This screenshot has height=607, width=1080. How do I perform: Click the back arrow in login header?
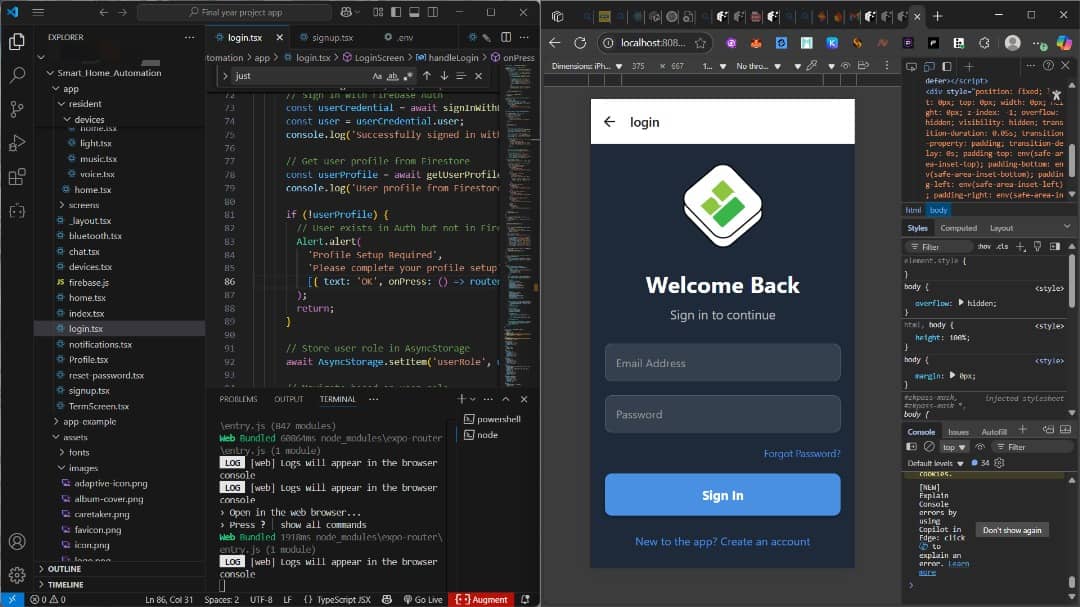pos(610,122)
